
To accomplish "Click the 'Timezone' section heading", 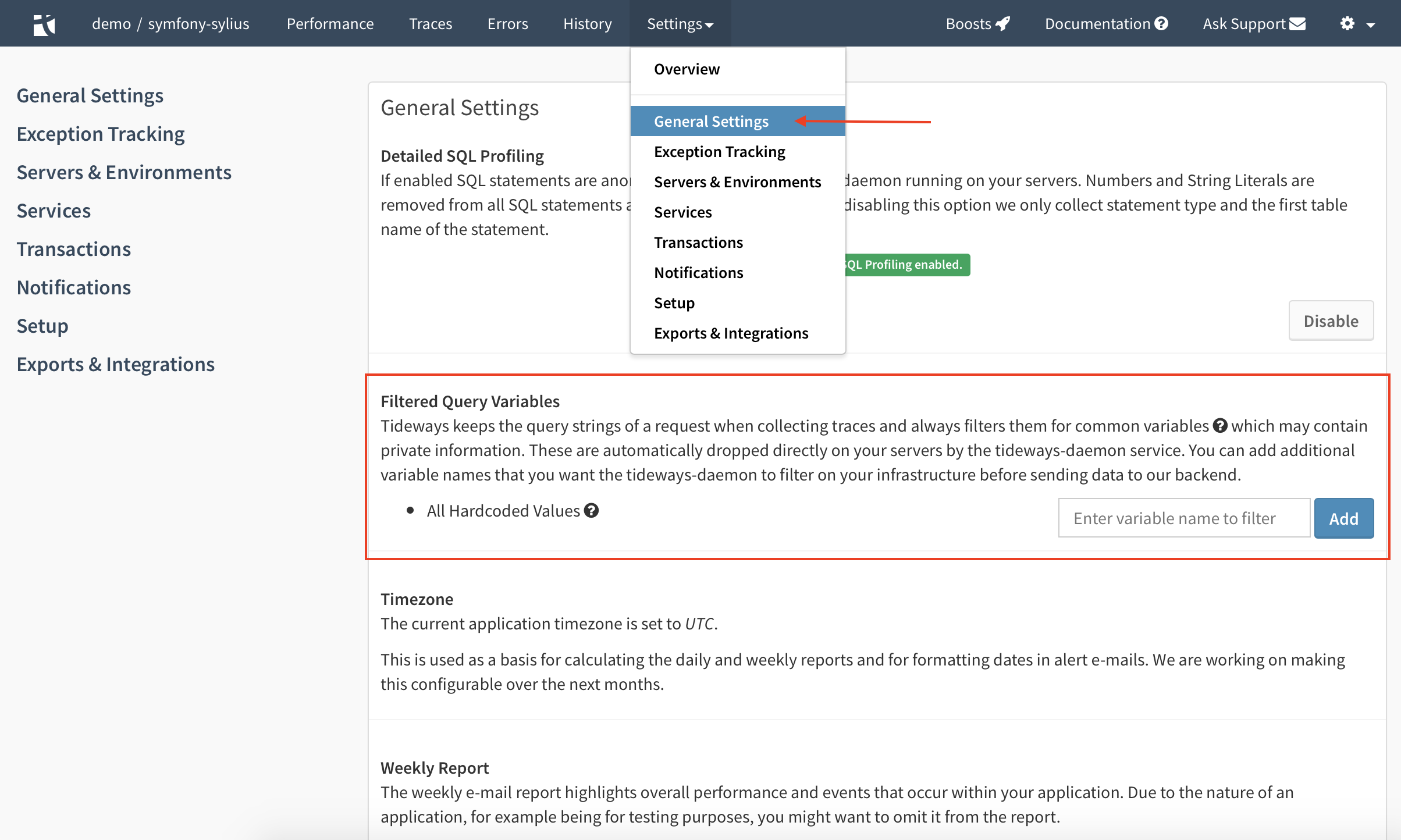I will coord(417,599).
